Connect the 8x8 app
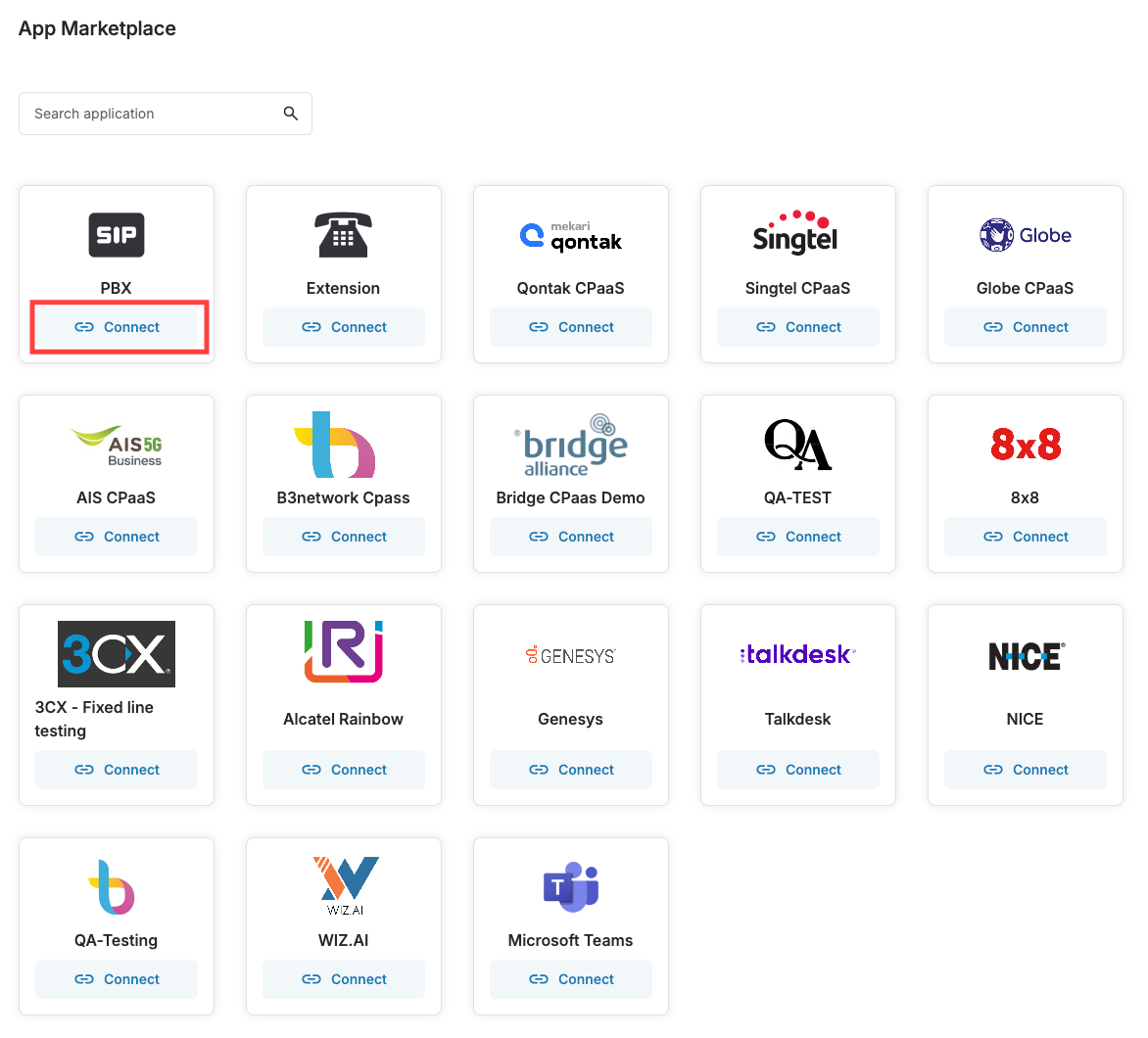 (x=1025, y=537)
